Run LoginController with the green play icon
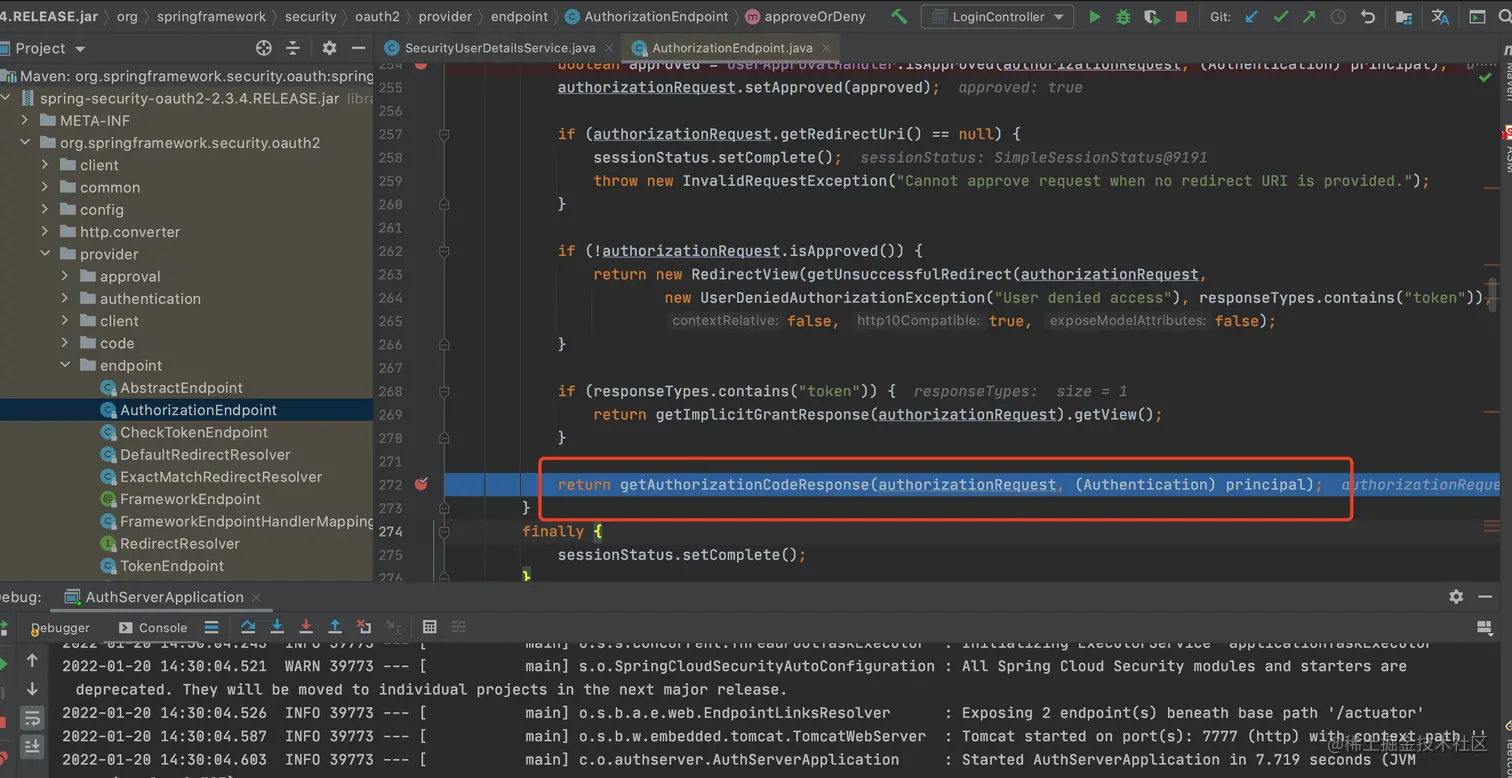Screen dimensions: 1512x778 tap(1094, 17)
